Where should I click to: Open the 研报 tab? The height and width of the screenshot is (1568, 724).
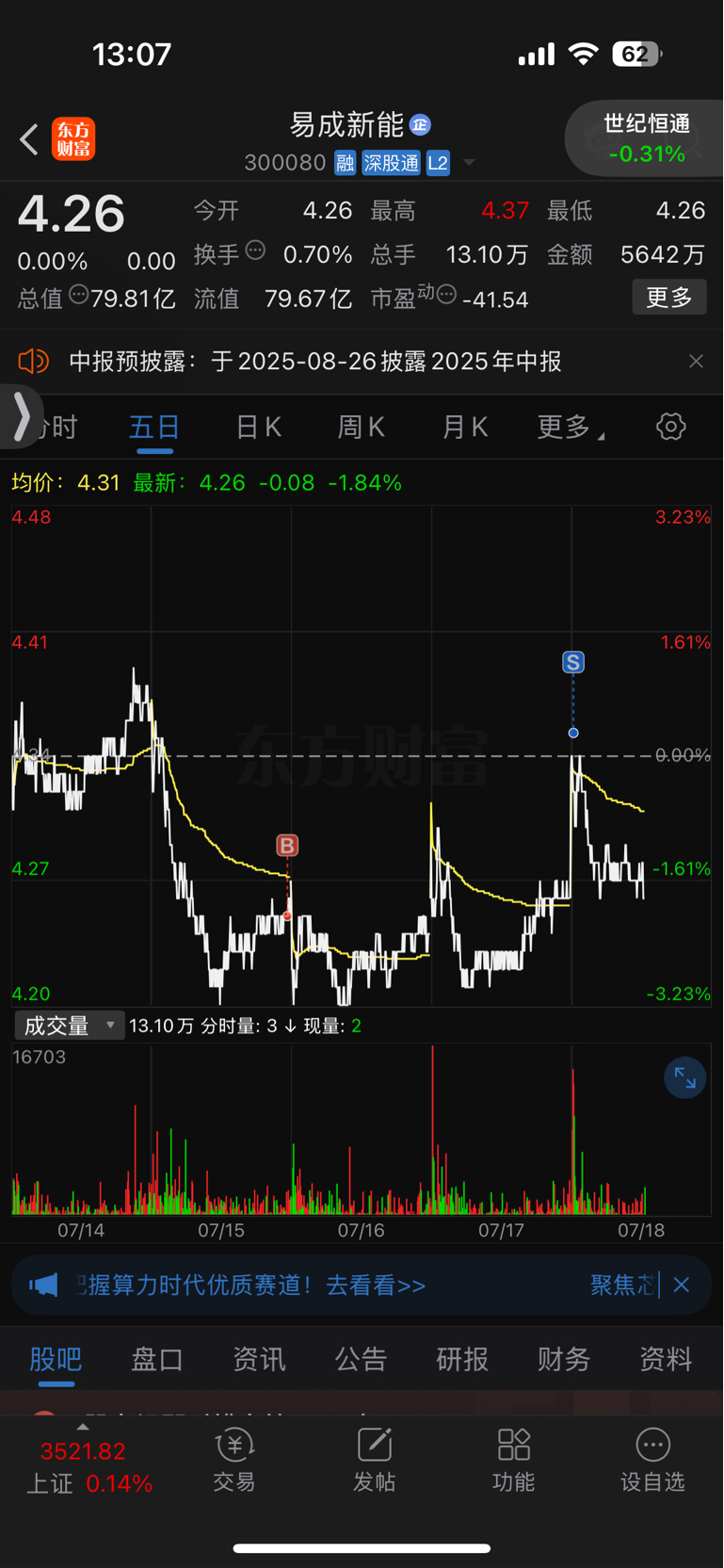462,1359
